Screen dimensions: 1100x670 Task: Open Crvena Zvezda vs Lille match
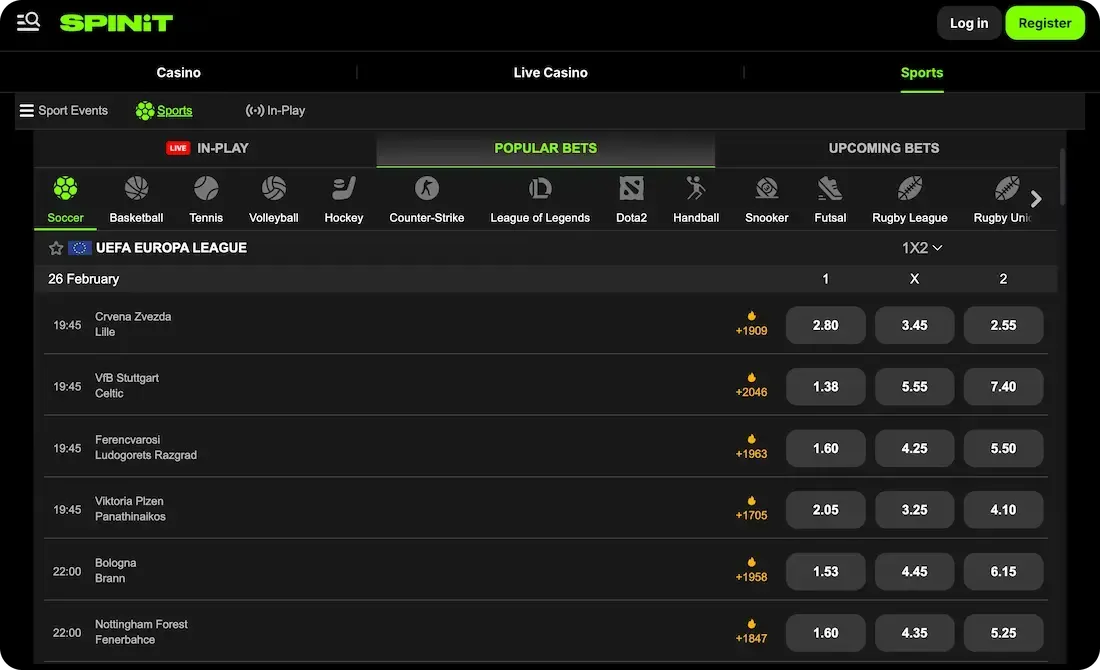[x=133, y=324]
